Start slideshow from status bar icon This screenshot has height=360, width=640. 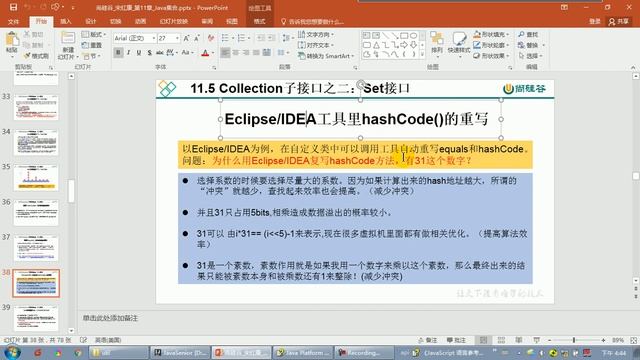536,340
